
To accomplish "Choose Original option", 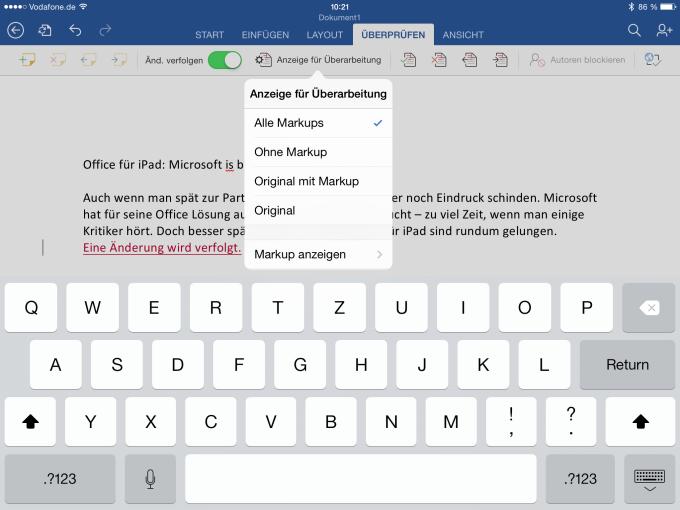I will pos(318,210).
